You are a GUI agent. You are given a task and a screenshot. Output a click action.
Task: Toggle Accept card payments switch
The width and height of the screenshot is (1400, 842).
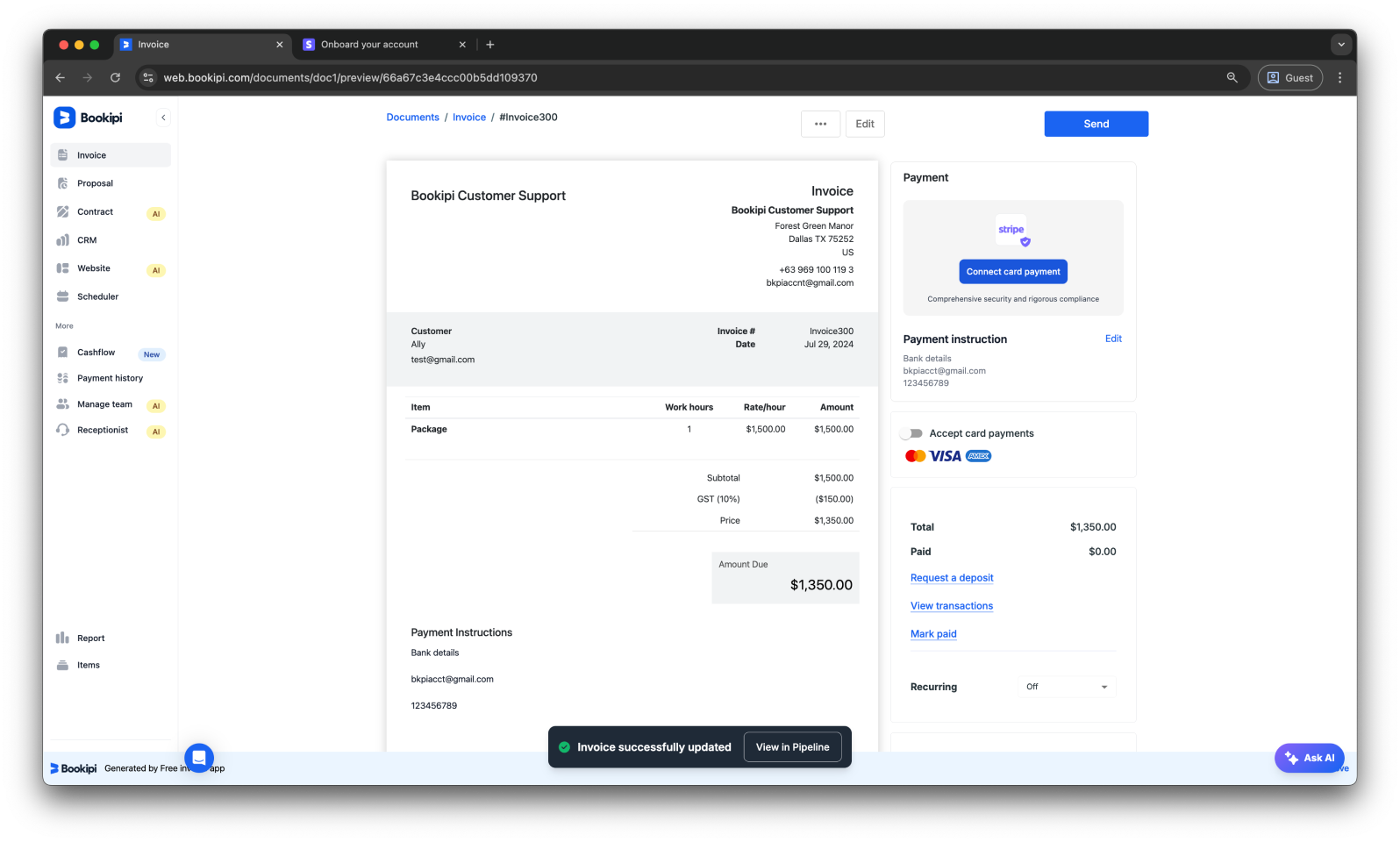point(911,433)
